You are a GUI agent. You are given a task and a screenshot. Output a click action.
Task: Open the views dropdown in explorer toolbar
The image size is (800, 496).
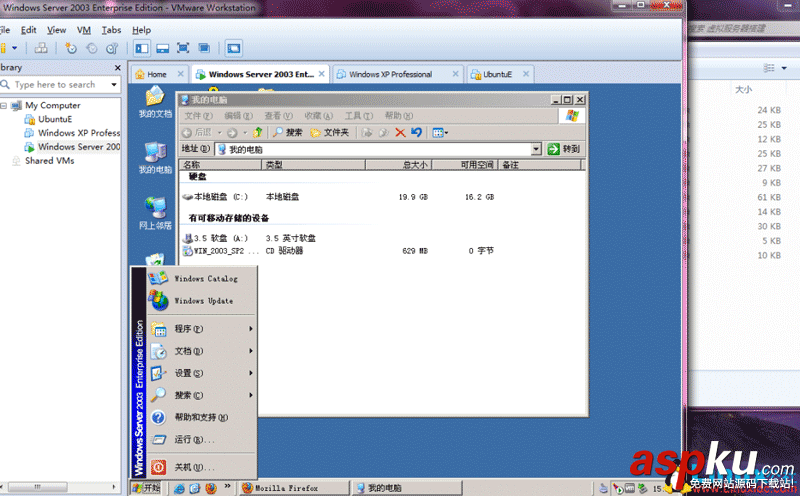[440, 133]
